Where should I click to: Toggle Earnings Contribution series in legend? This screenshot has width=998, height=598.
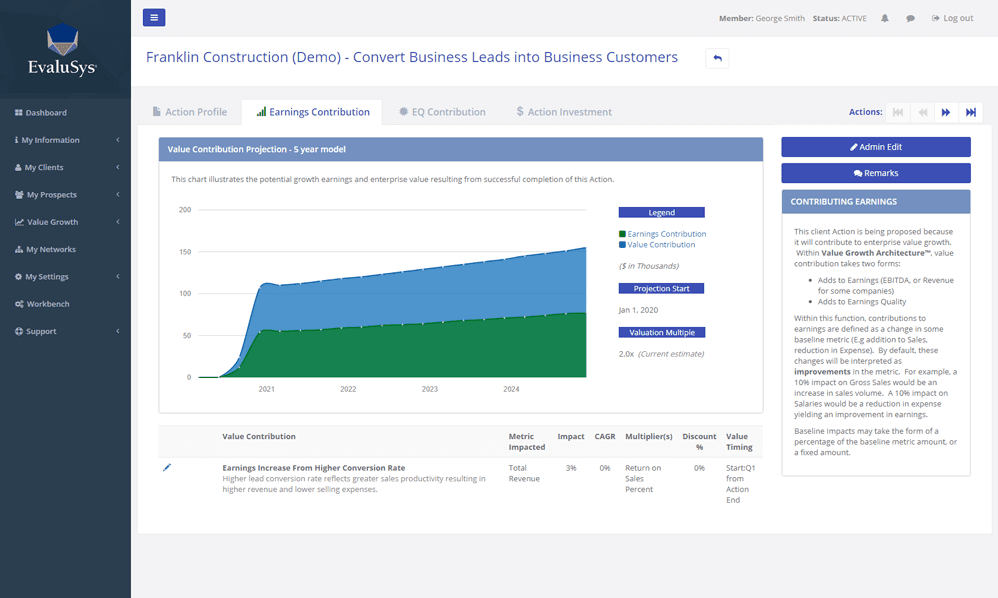(663, 234)
